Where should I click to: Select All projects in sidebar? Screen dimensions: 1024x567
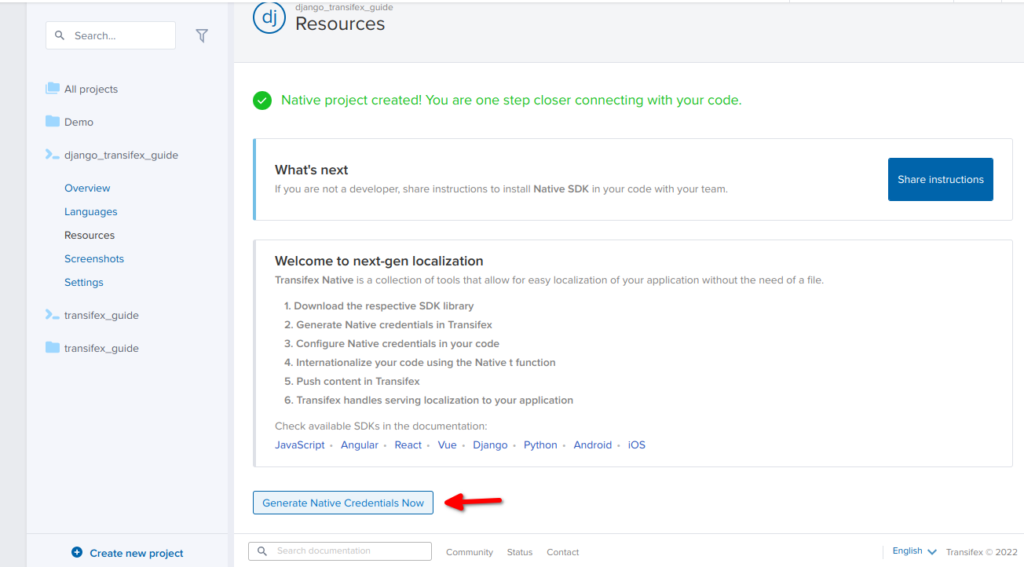point(91,89)
